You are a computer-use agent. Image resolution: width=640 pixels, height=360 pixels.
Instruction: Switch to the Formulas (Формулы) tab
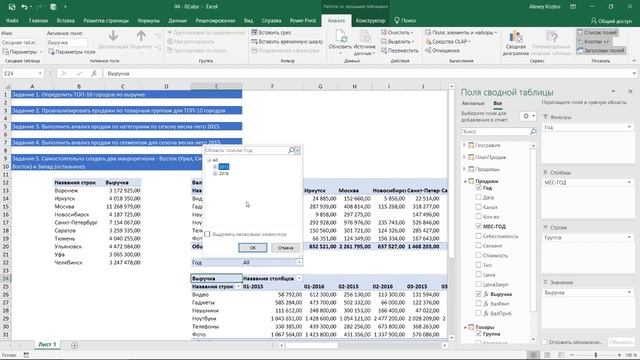point(148,20)
